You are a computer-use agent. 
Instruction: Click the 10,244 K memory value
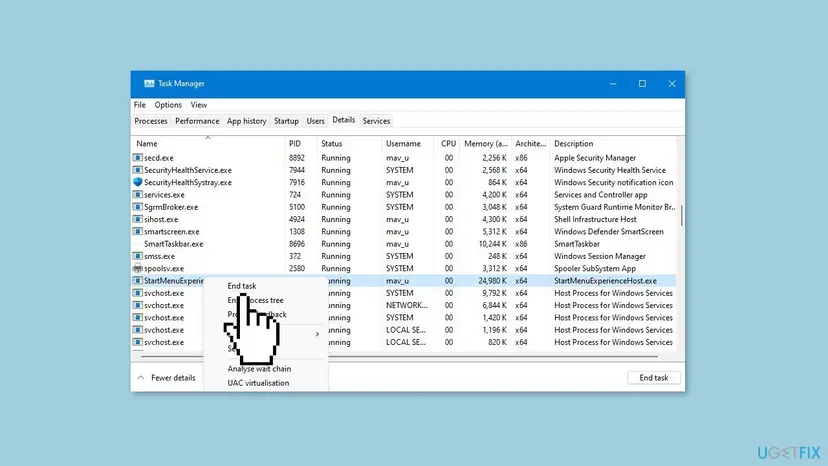pyautogui.click(x=492, y=244)
